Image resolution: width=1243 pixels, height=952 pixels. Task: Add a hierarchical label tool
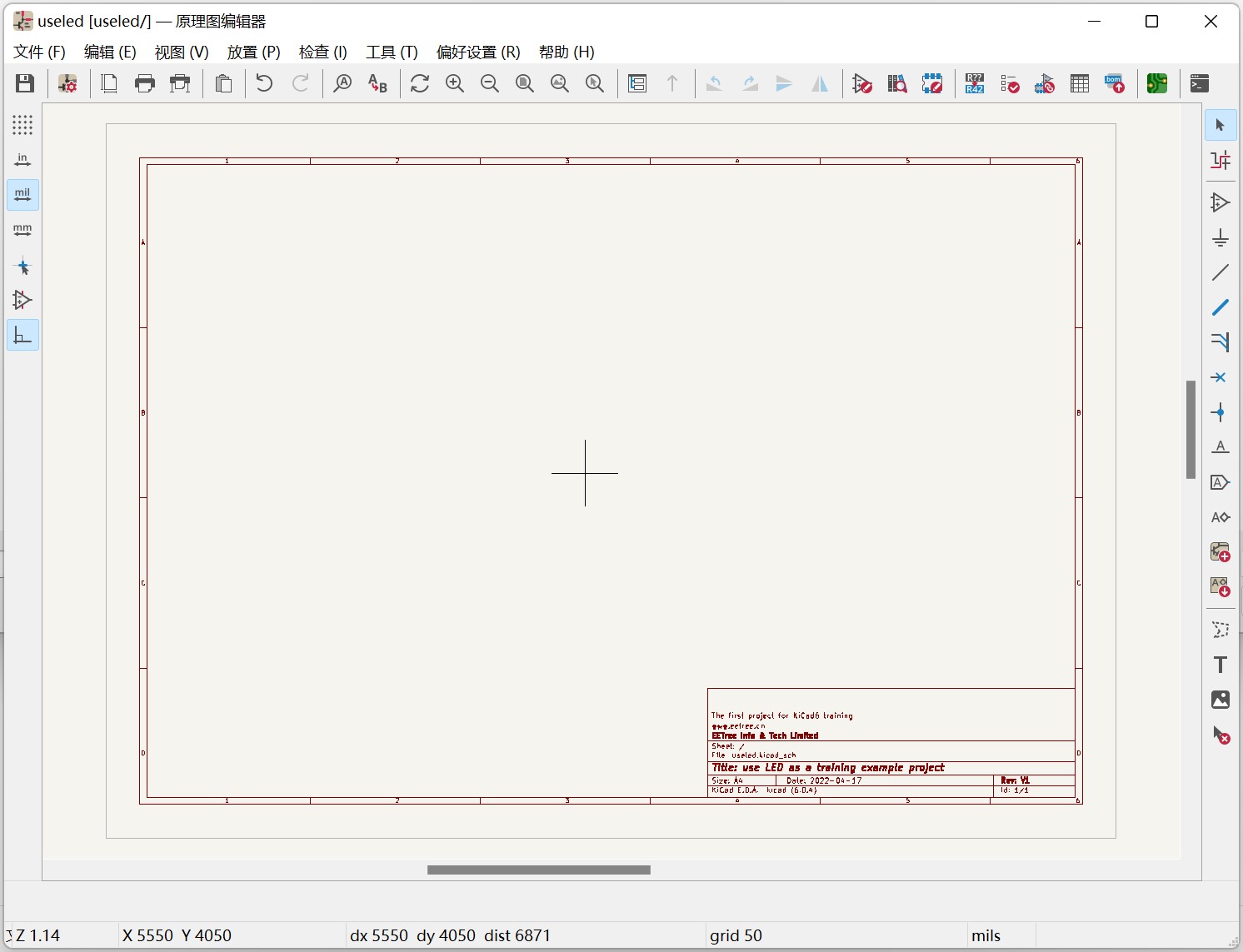tap(1221, 517)
